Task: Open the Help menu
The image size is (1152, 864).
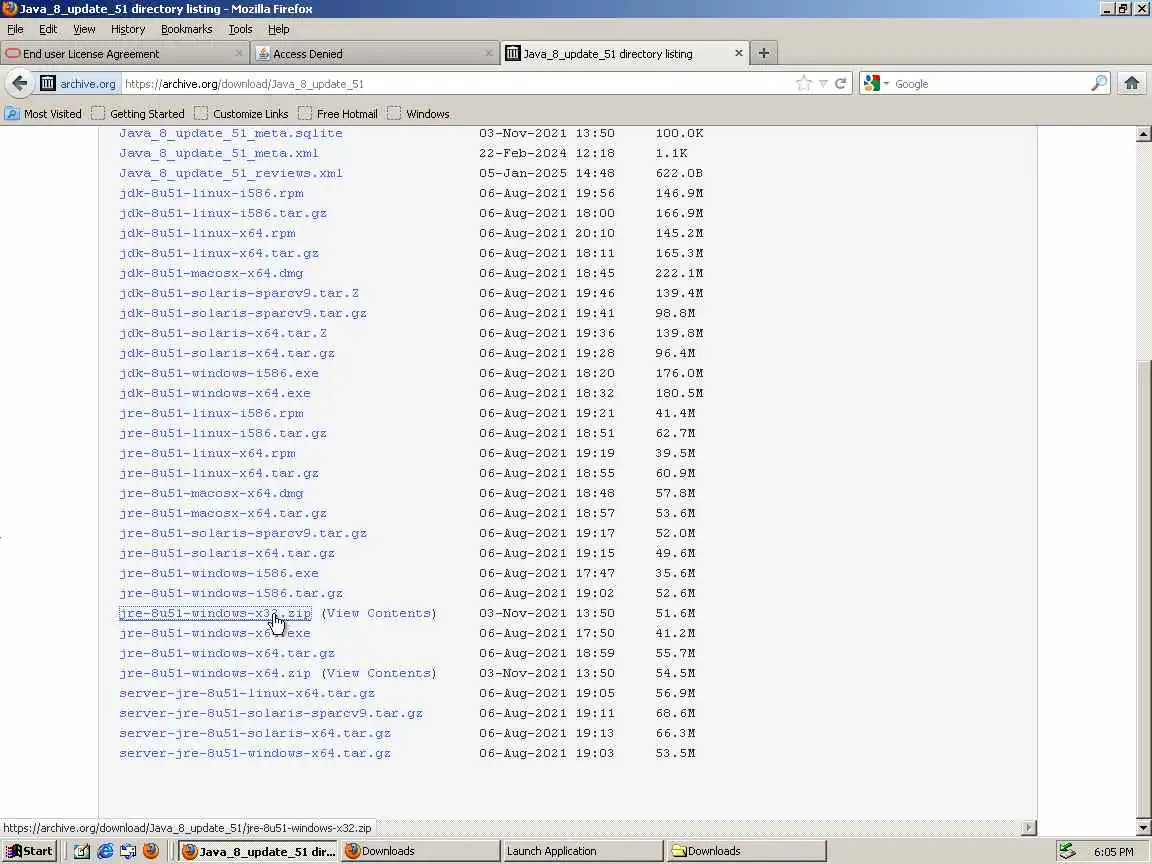Action: pos(278,29)
